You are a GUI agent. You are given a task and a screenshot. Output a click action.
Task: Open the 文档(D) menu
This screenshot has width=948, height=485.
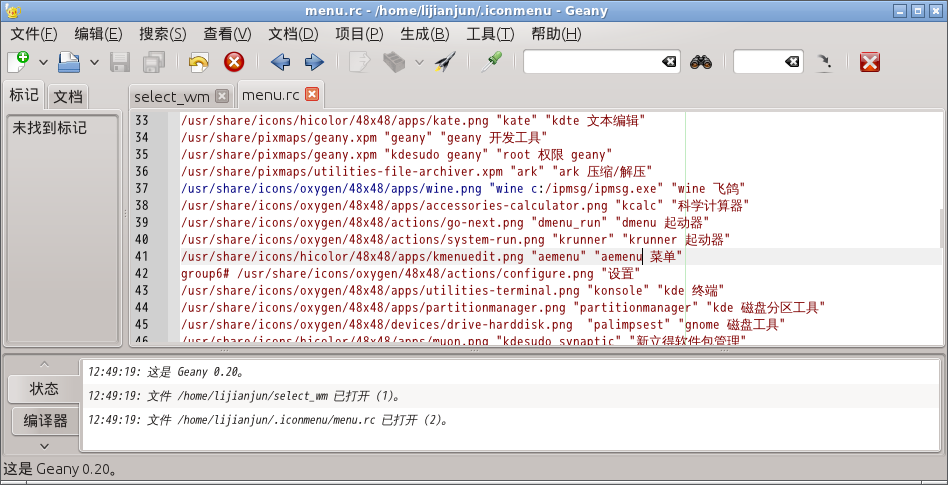(x=293, y=34)
